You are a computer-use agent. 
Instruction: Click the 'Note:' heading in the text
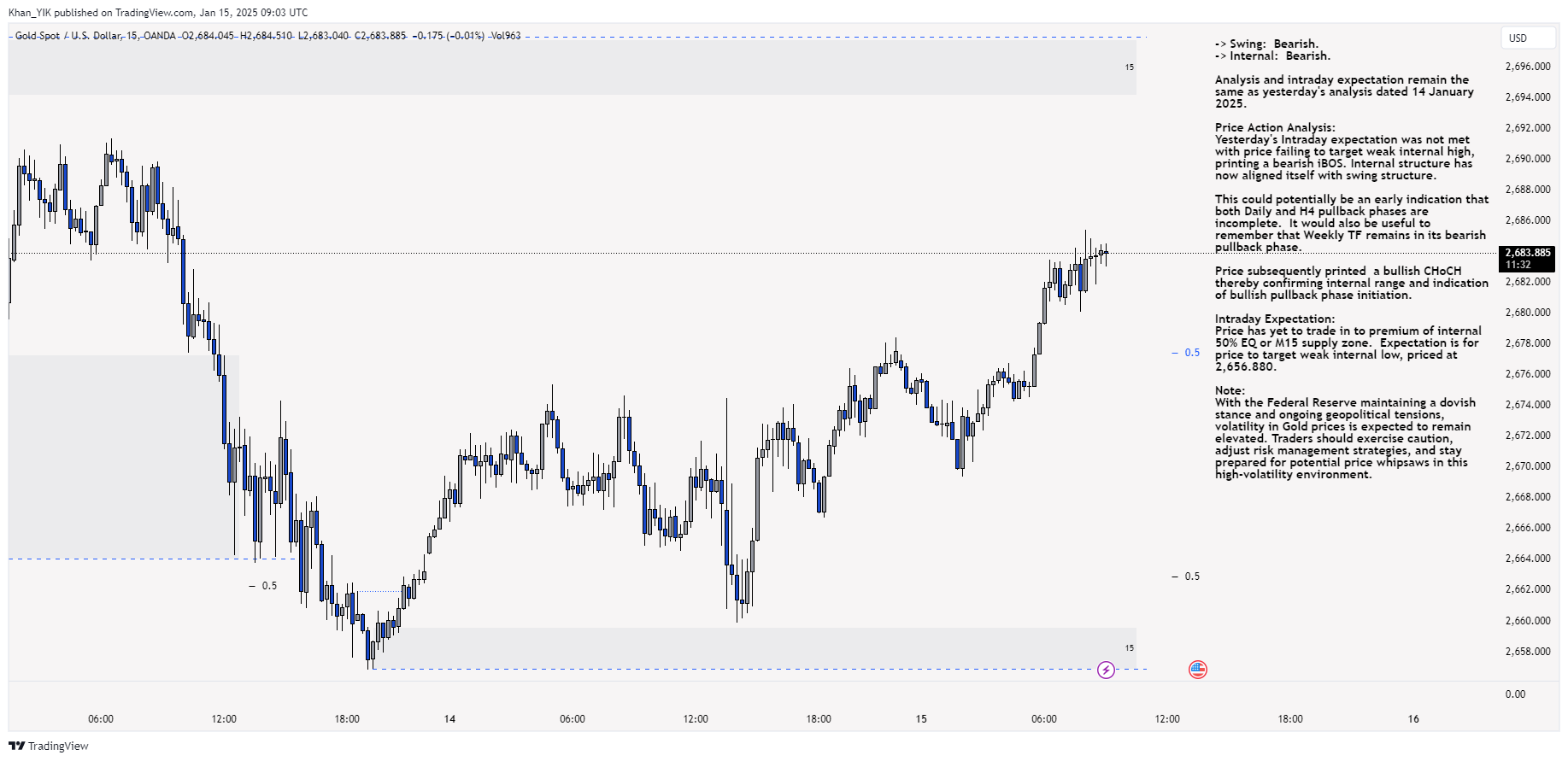(x=1230, y=390)
